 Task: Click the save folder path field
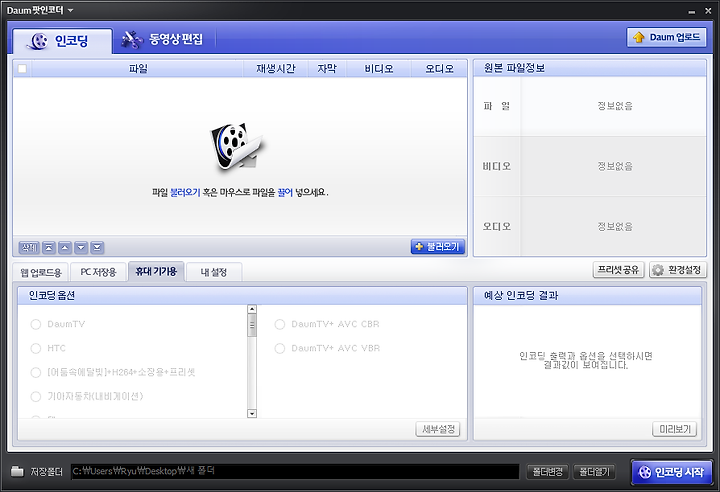295,471
